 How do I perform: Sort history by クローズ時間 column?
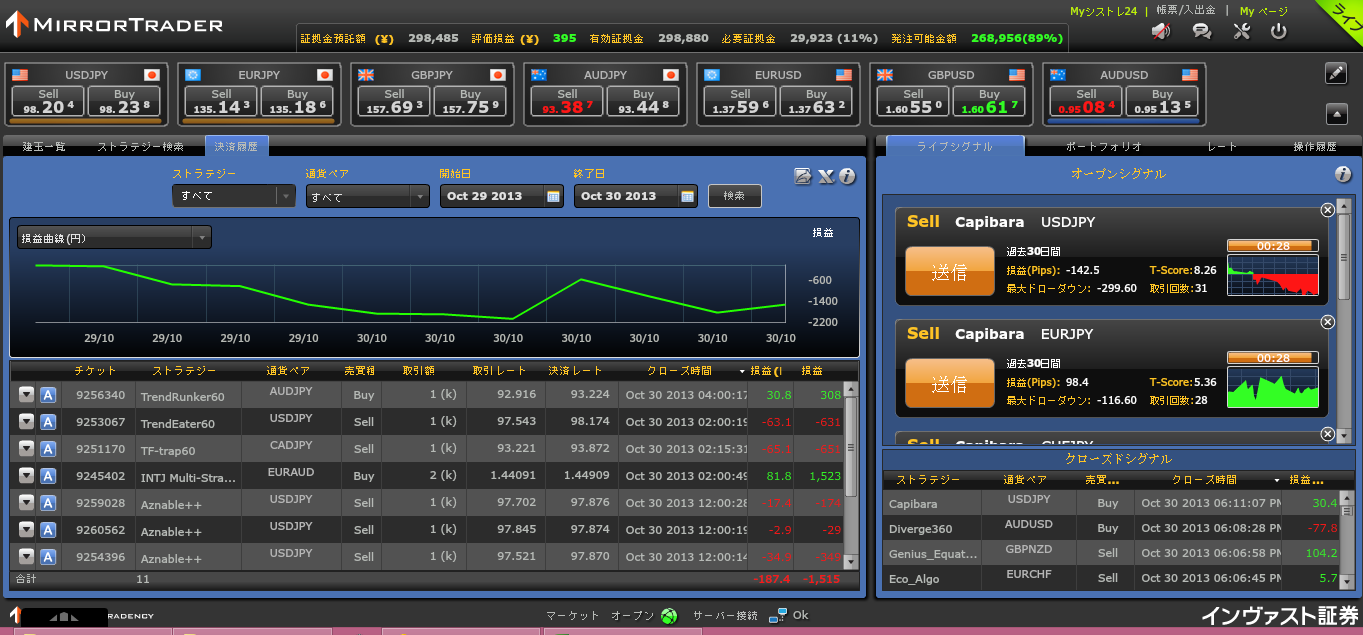[678, 370]
